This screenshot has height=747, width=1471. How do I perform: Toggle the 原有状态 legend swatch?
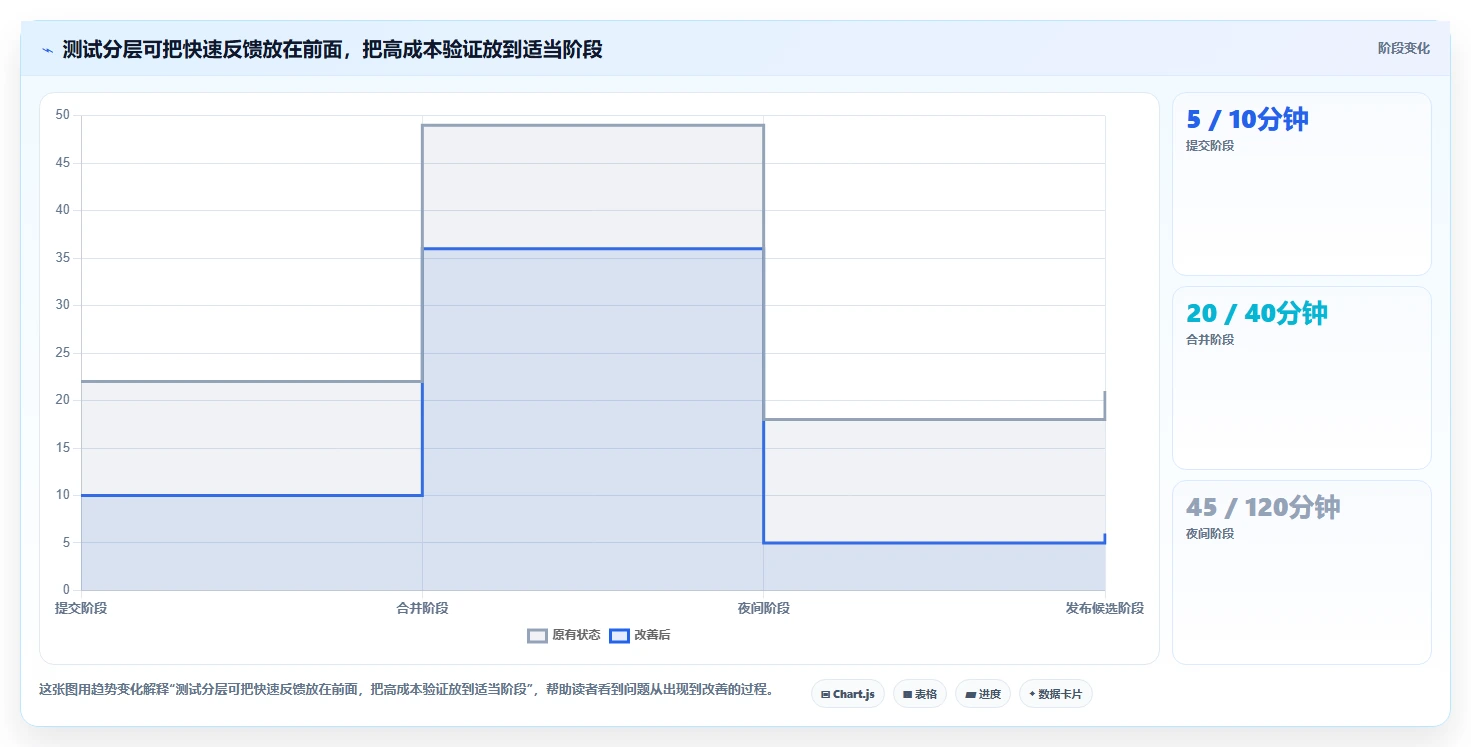pyautogui.click(x=538, y=635)
